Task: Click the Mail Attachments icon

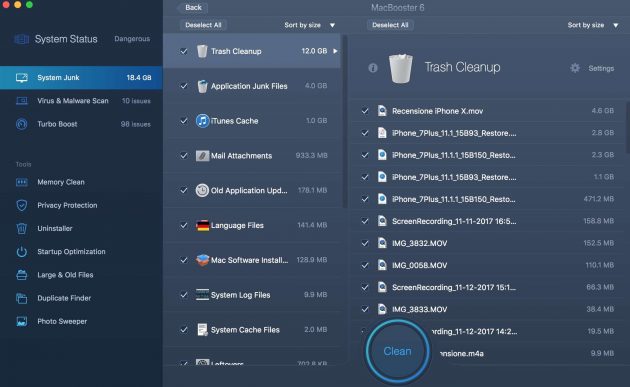Action: (x=202, y=156)
